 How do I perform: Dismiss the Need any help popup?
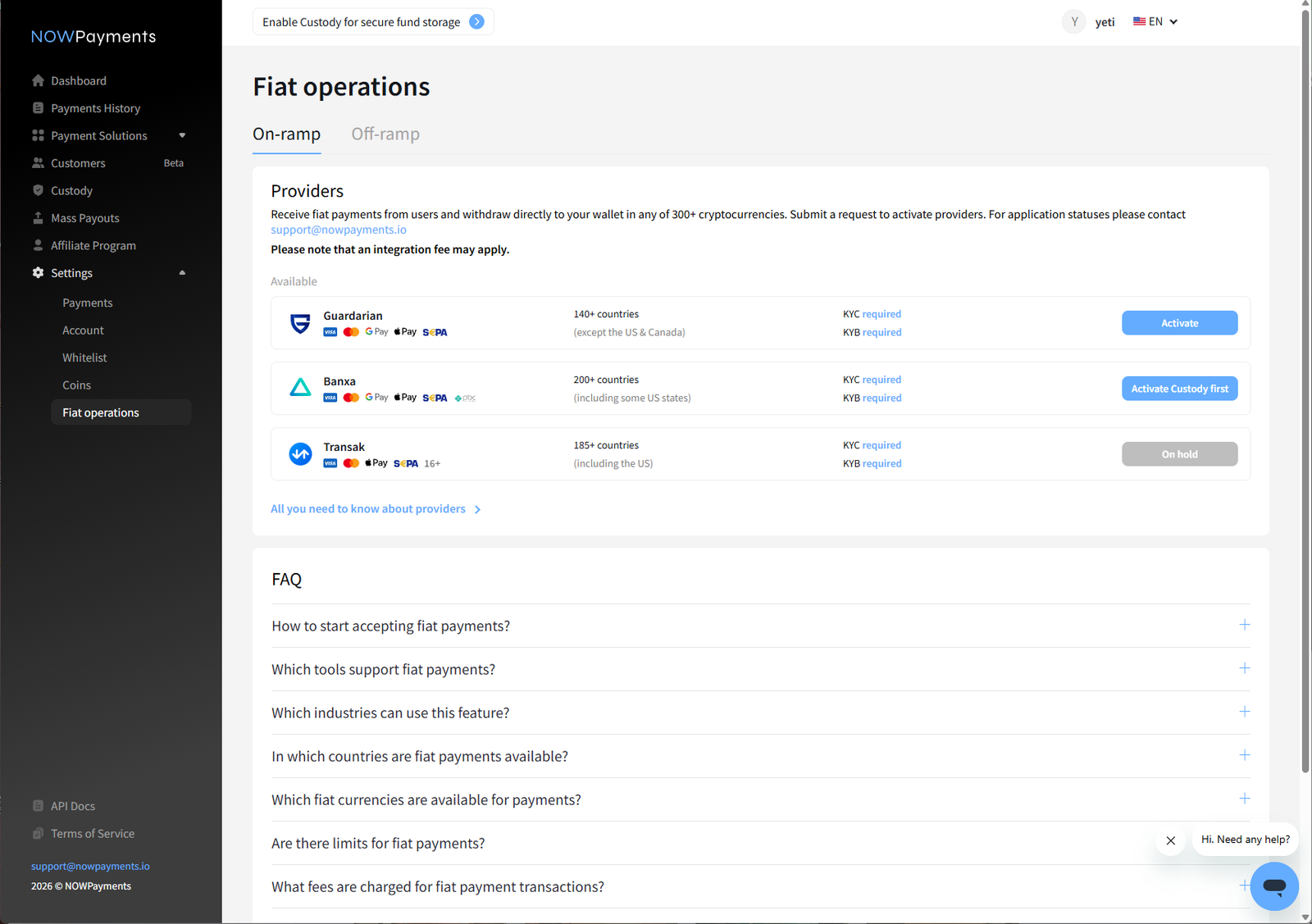point(1170,840)
